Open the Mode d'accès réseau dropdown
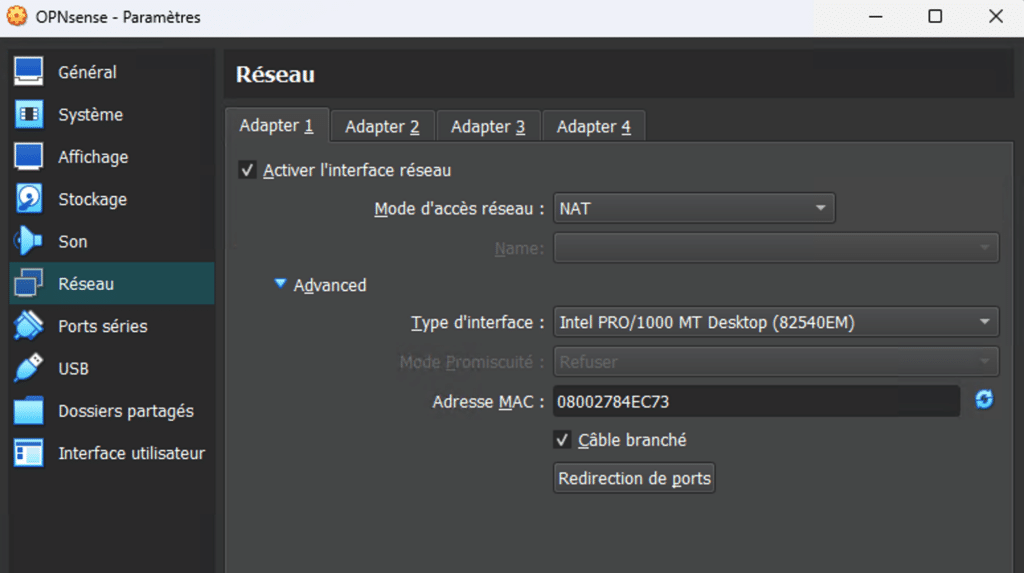 pos(694,208)
